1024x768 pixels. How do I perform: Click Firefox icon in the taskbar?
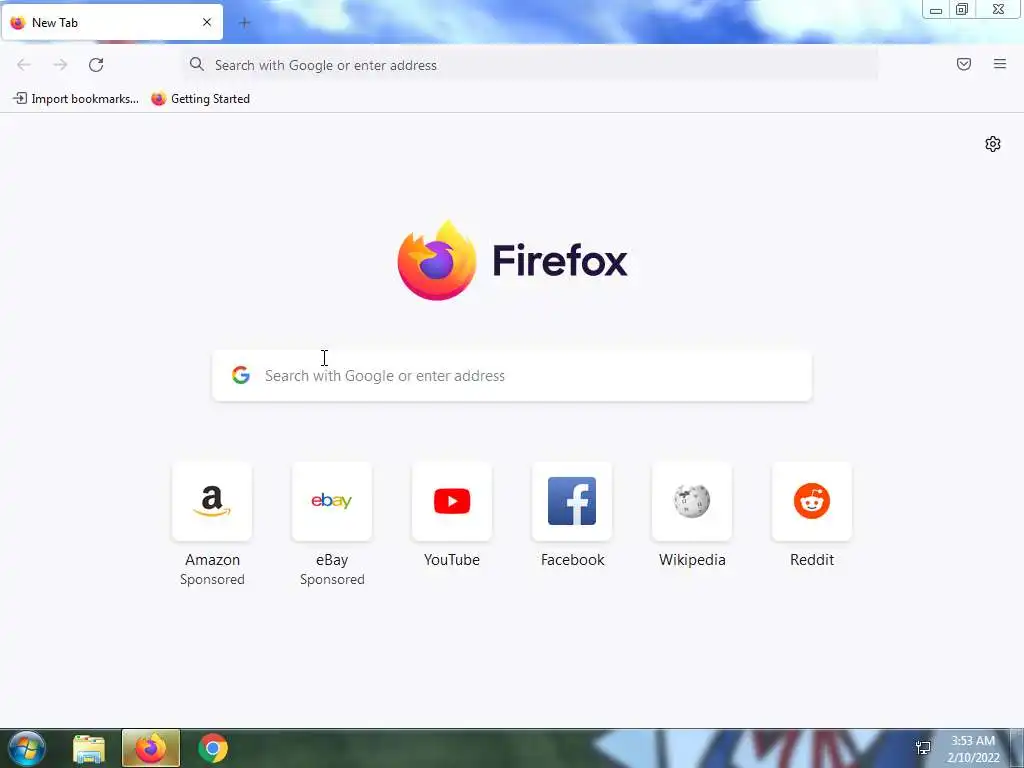151,748
